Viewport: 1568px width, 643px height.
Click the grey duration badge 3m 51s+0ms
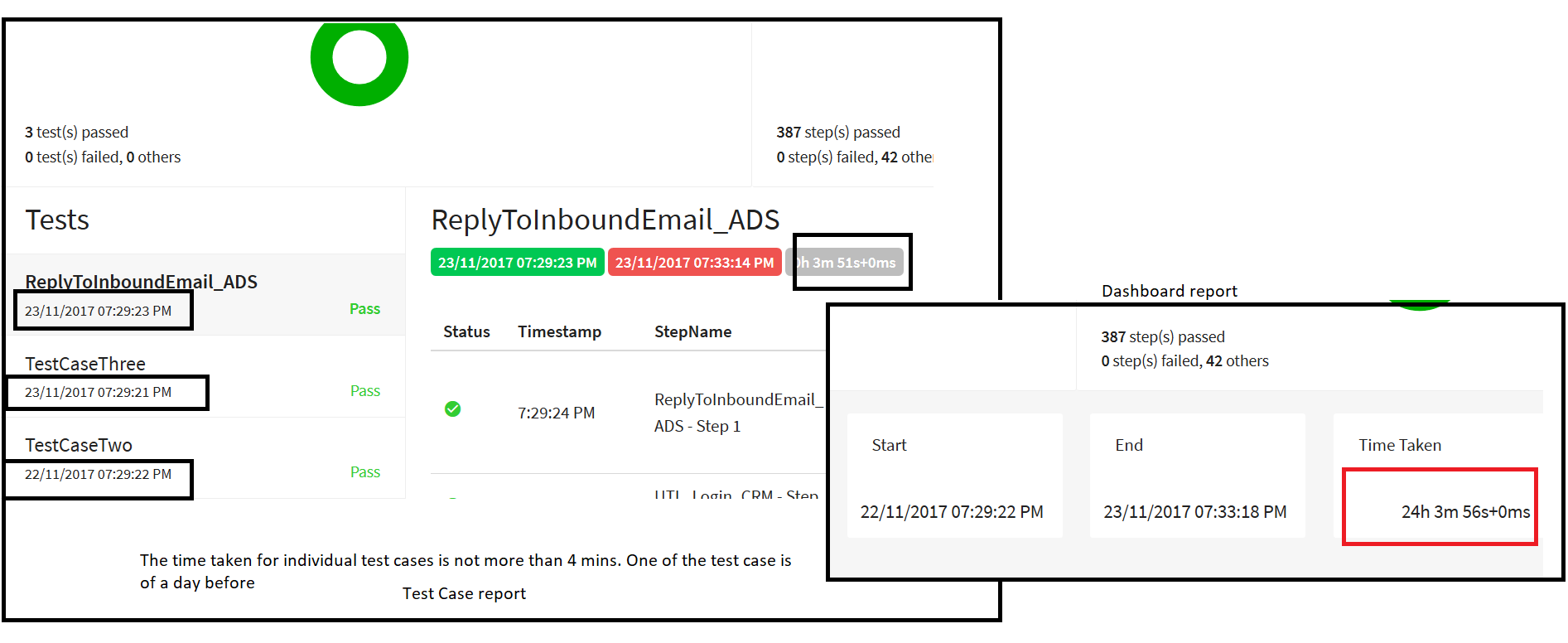click(845, 263)
